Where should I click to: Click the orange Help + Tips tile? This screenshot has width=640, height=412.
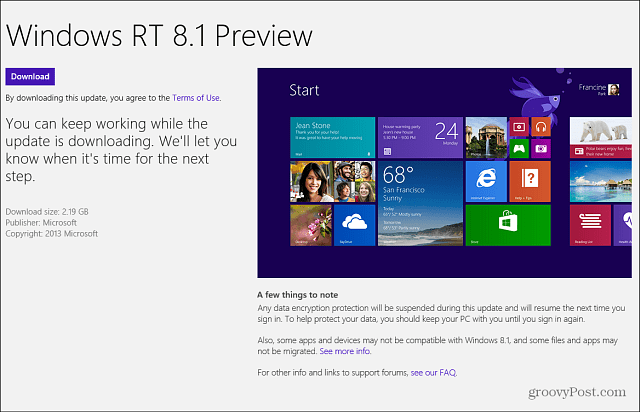point(530,181)
